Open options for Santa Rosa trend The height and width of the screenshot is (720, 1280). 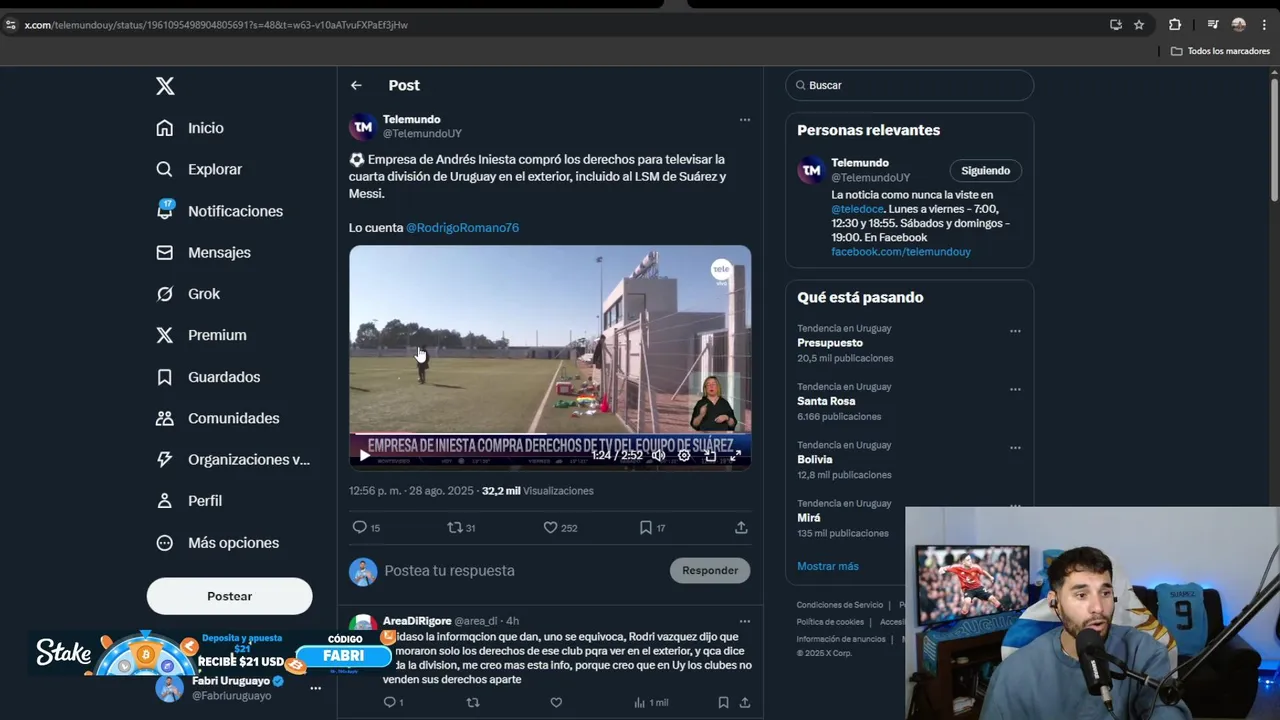pyautogui.click(x=1015, y=390)
